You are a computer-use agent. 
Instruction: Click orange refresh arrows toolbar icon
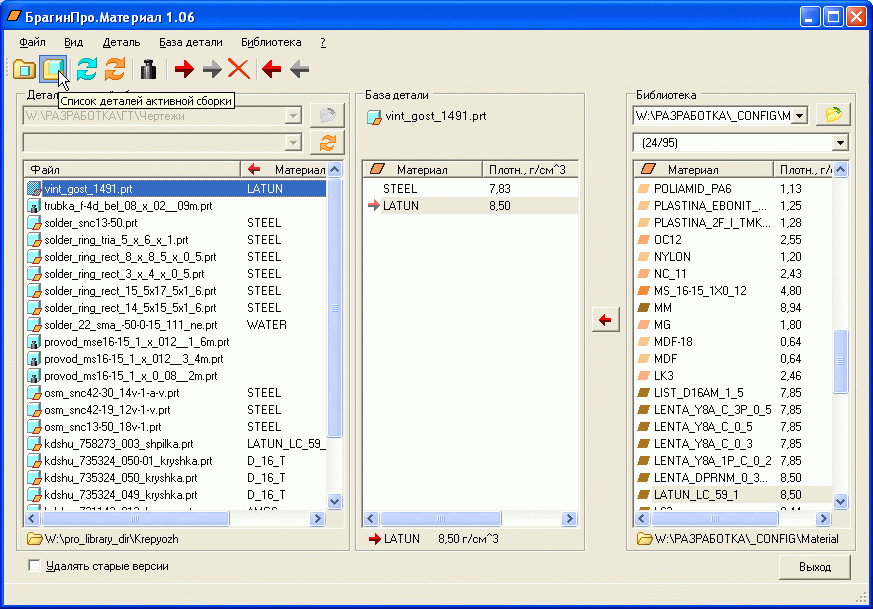(115, 70)
